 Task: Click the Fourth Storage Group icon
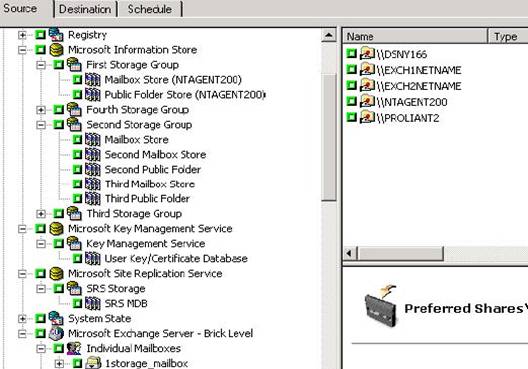coord(74,109)
